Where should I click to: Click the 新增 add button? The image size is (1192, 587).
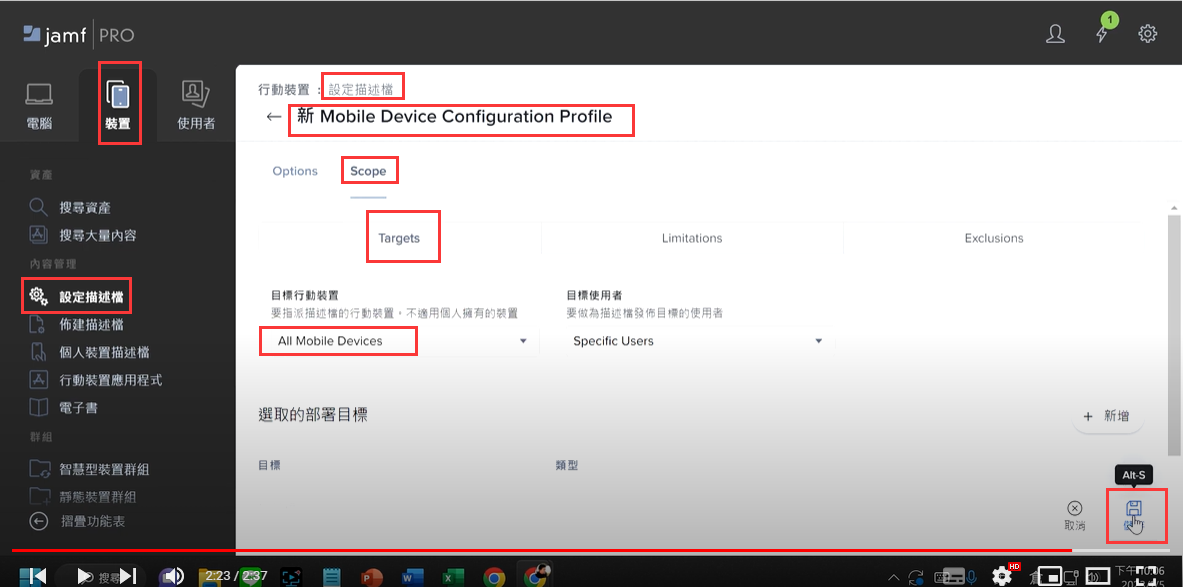[1107, 416]
